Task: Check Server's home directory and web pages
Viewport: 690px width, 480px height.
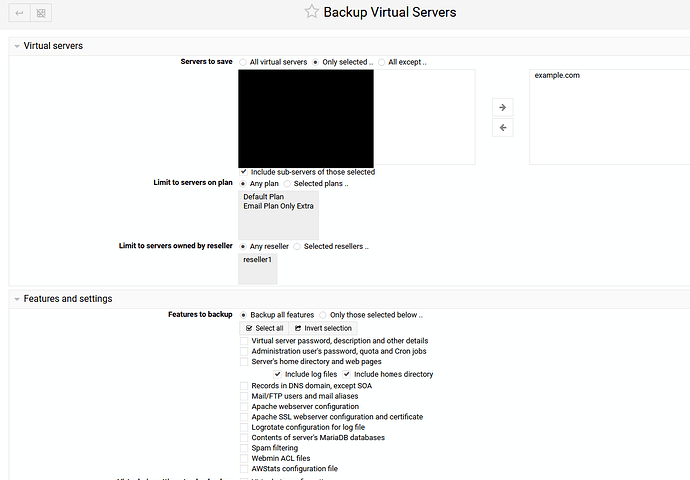Action: click(x=244, y=362)
